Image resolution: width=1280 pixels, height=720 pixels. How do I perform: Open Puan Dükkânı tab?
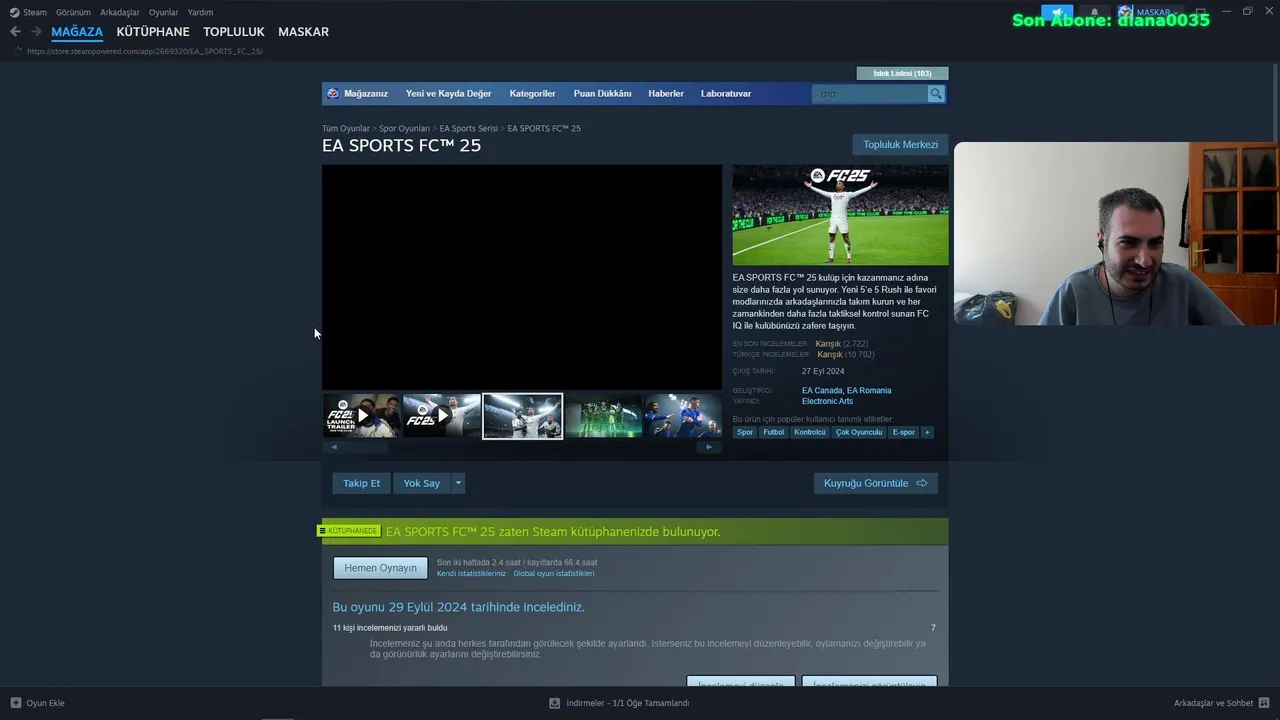tap(602, 94)
